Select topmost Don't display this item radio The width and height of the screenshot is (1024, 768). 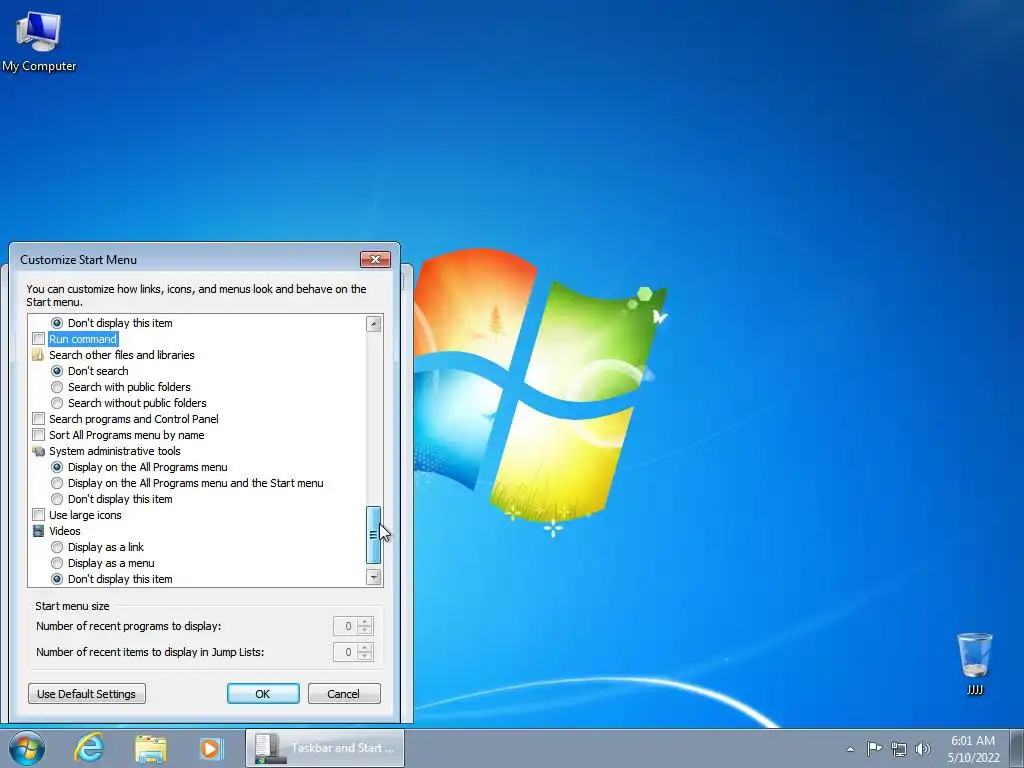click(x=57, y=323)
